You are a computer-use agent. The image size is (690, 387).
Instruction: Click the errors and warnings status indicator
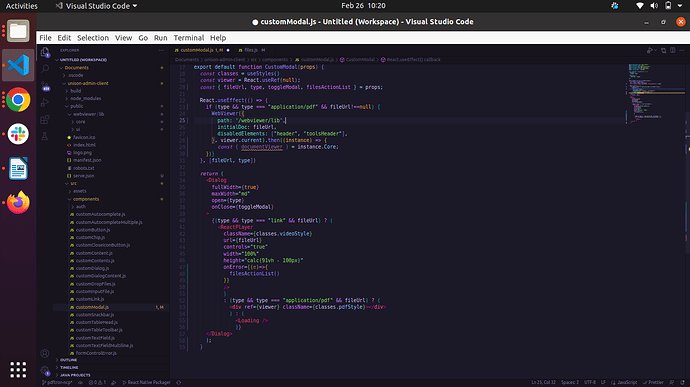pyautogui.click(x=97, y=383)
